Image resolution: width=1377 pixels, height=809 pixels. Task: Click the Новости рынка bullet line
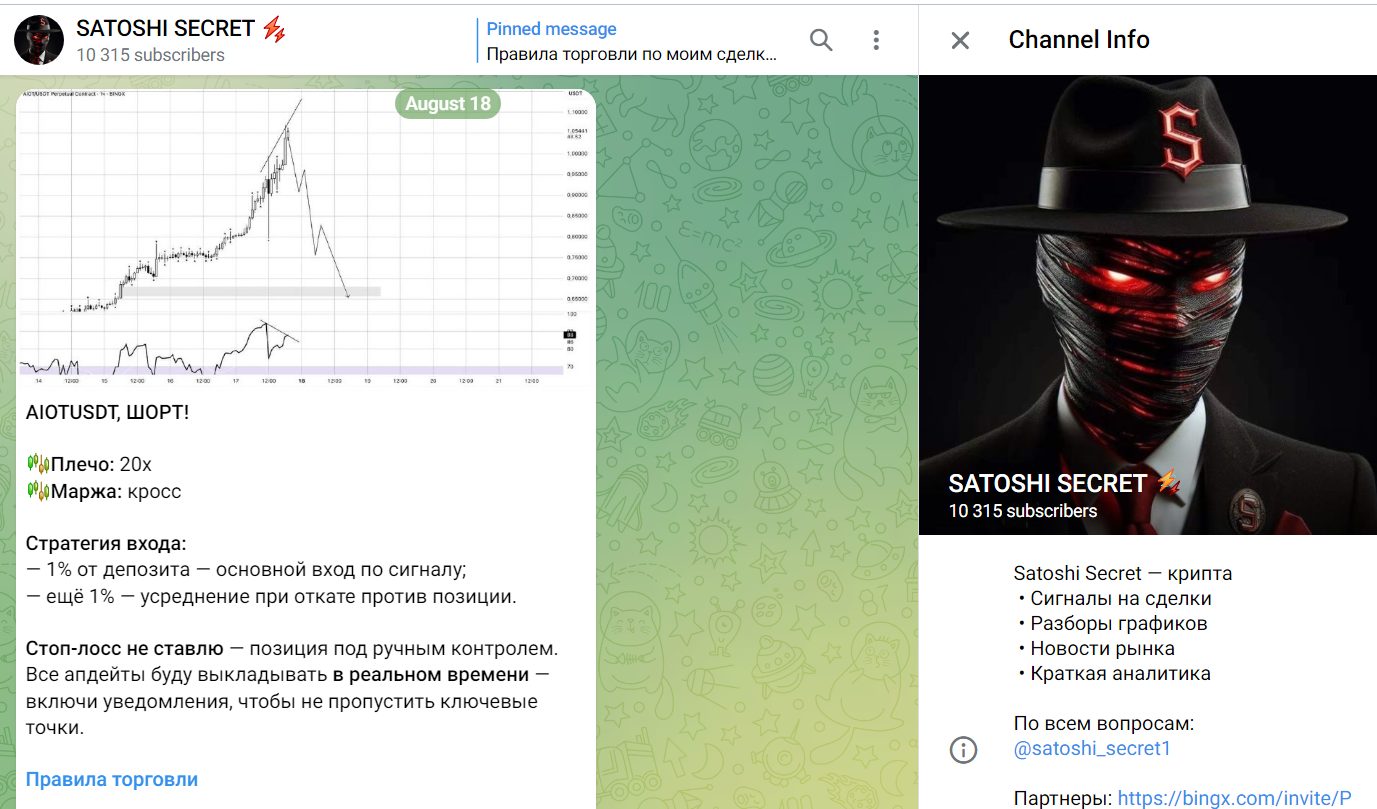(1097, 649)
